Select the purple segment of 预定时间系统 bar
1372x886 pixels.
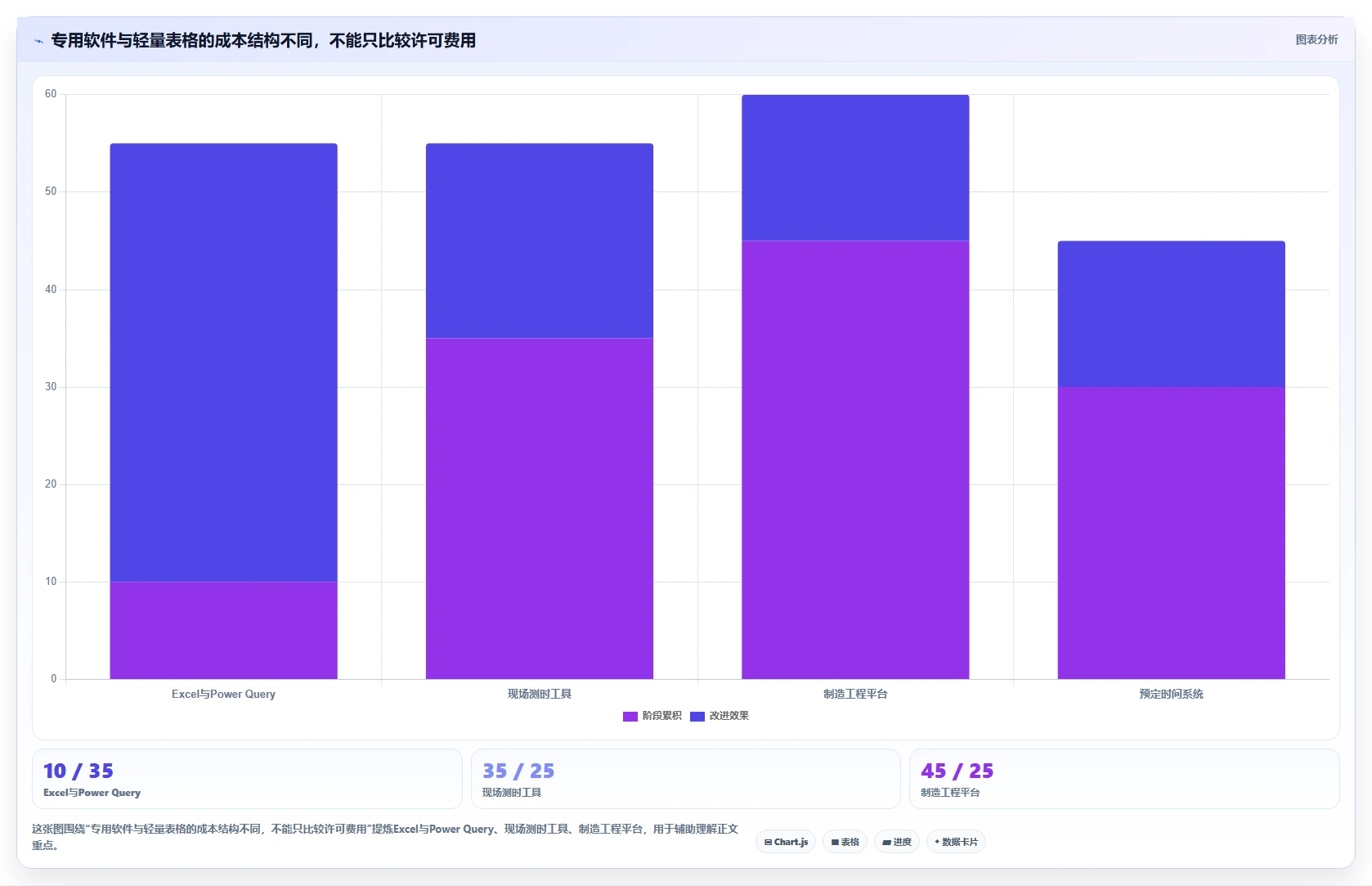click(x=1171, y=533)
